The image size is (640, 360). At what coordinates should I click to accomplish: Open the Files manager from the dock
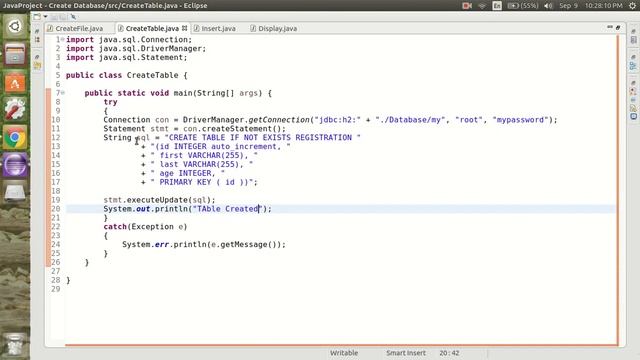(x=15, y=54)
